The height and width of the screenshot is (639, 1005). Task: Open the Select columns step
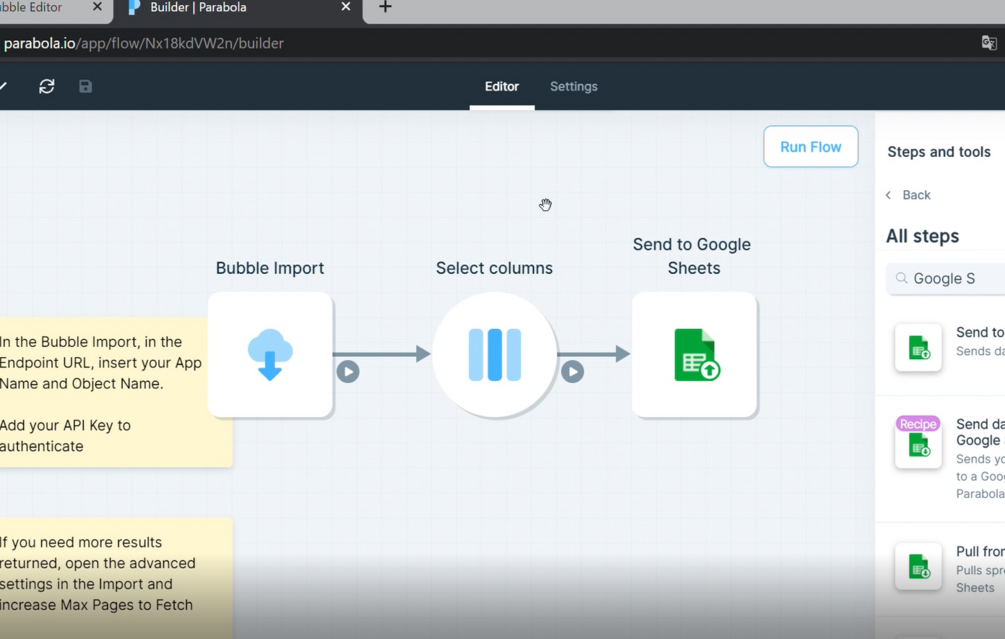pos(494,354)
